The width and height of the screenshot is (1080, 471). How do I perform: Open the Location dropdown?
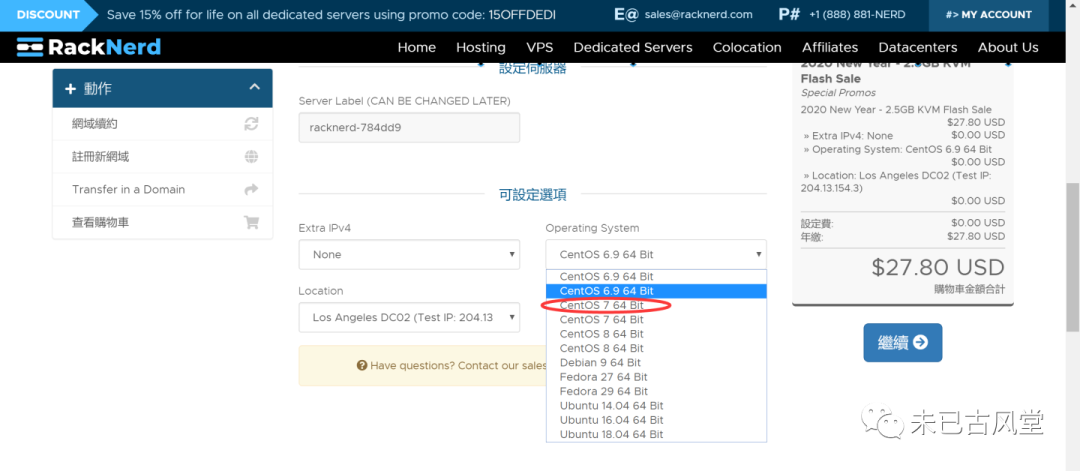(409, 317)
